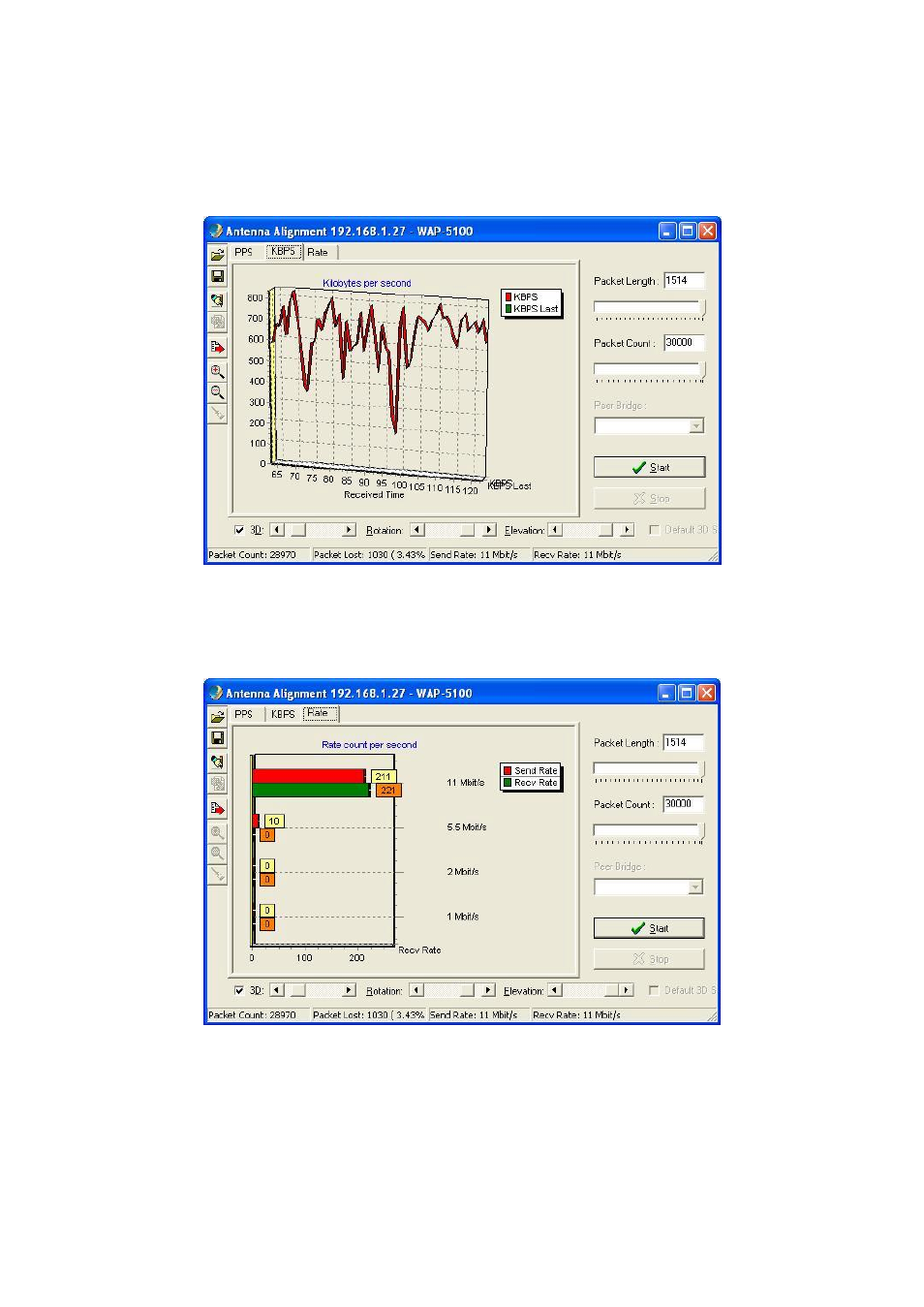Click the Packet Length field in the Rate window
Image resolution: width=924 pixels, height=1307 pixels.
pyautogui.click(x=683, y=743)
